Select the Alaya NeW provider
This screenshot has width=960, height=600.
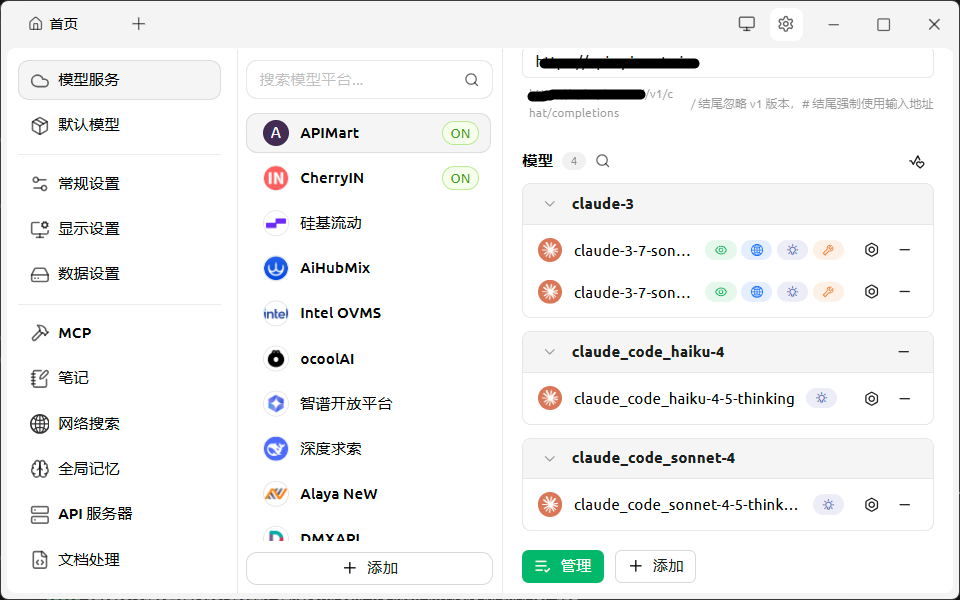coord(369,494)
